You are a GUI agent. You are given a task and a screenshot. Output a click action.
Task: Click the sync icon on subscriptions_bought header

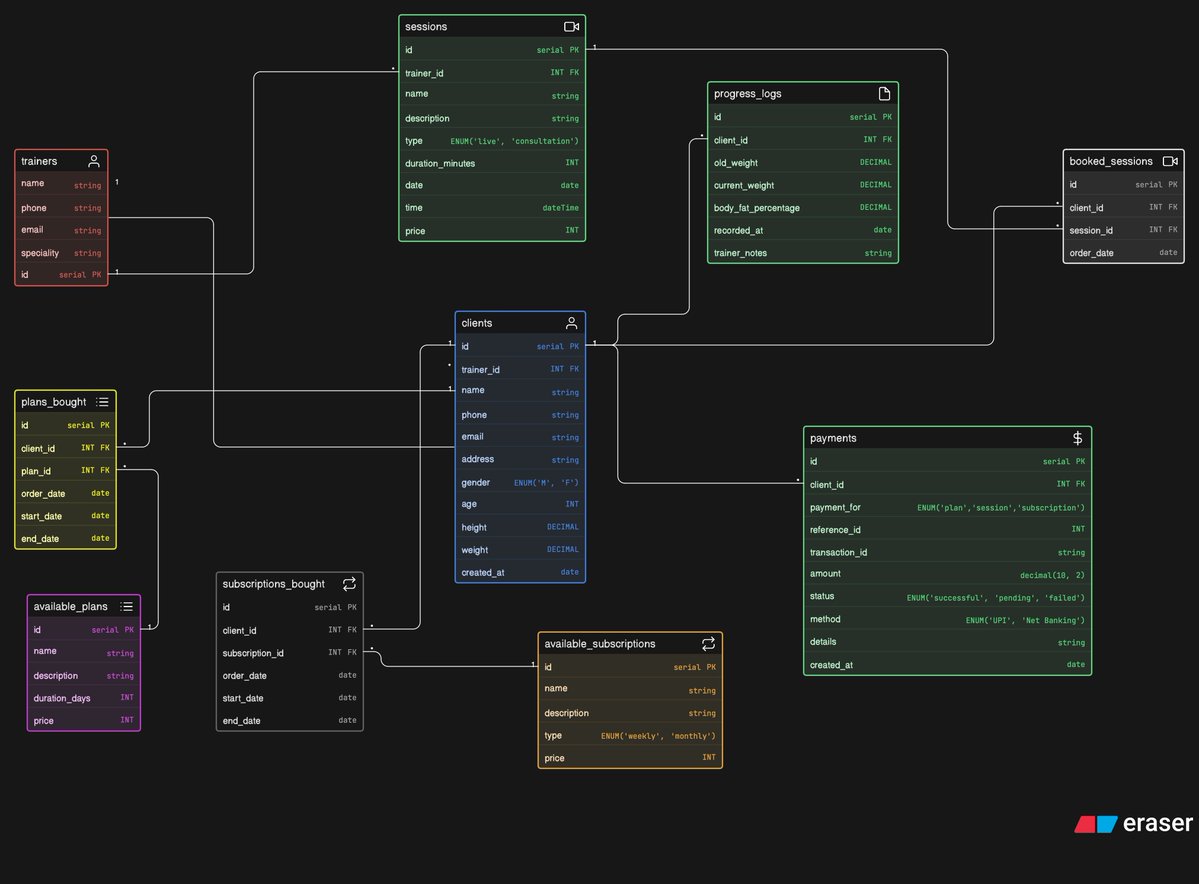(x=349, y=583)
